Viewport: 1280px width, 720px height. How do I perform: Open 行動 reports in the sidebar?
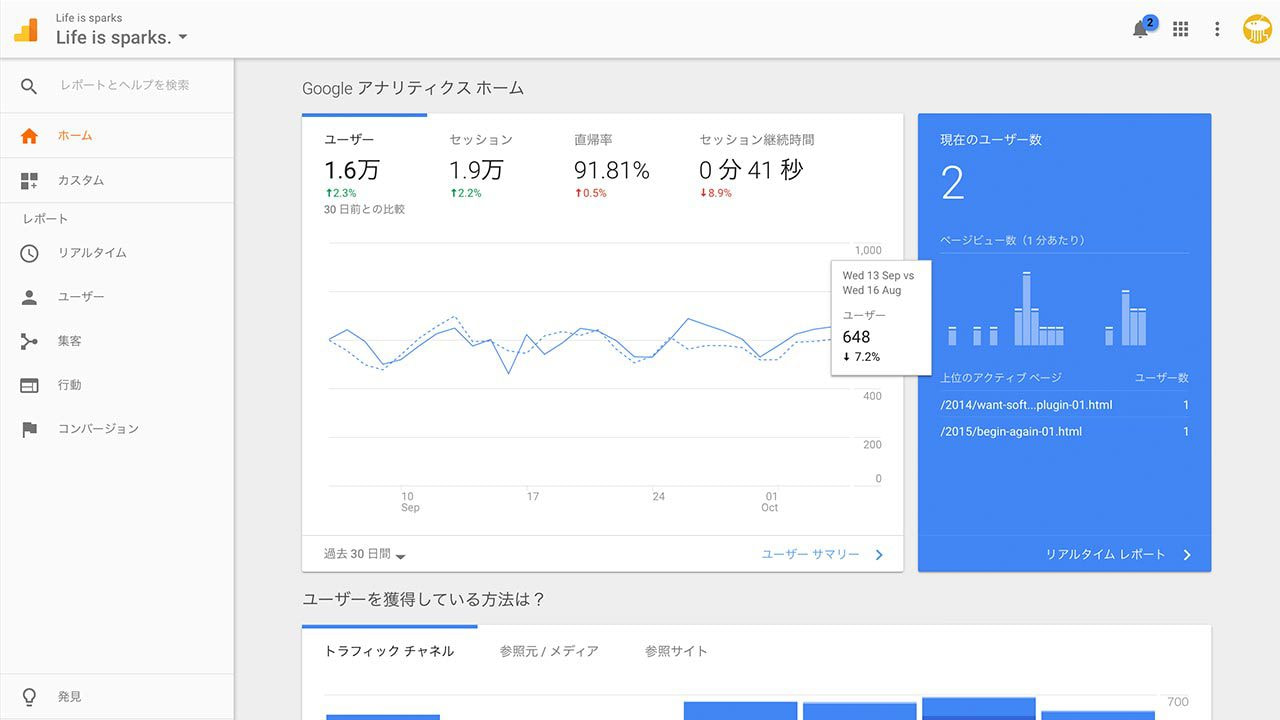pyautogui.click(x=117, y=385)
